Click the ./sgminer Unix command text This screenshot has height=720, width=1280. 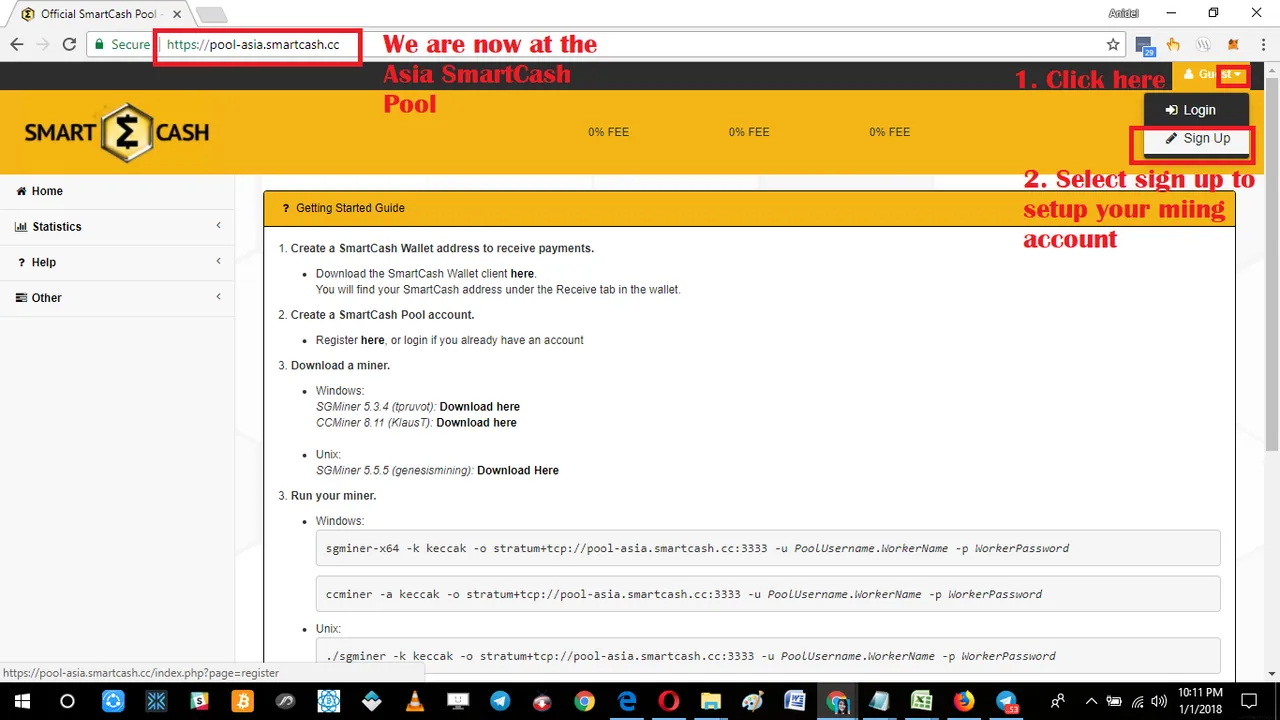691,656
